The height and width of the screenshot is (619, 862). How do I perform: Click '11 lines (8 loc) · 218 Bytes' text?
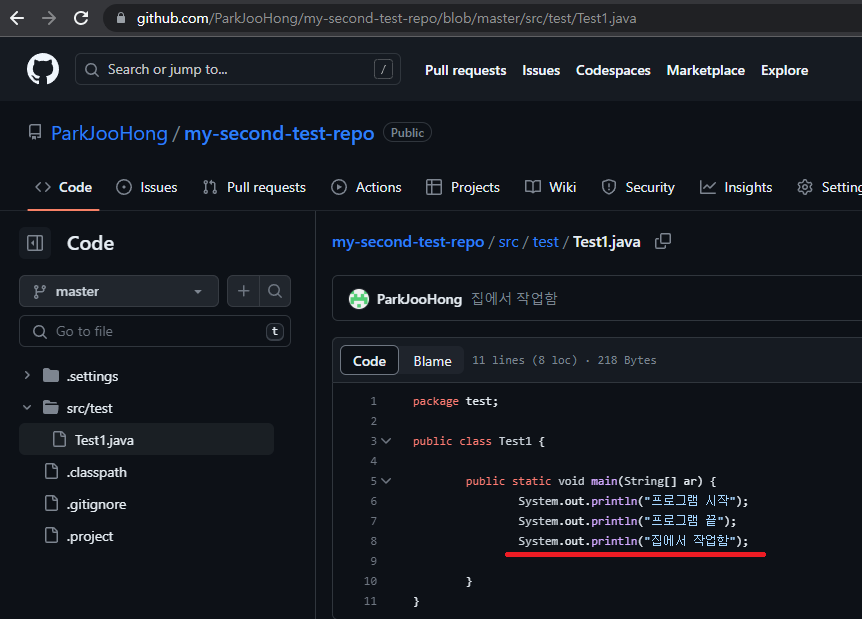pyautogui.click(x=564, y=360)
